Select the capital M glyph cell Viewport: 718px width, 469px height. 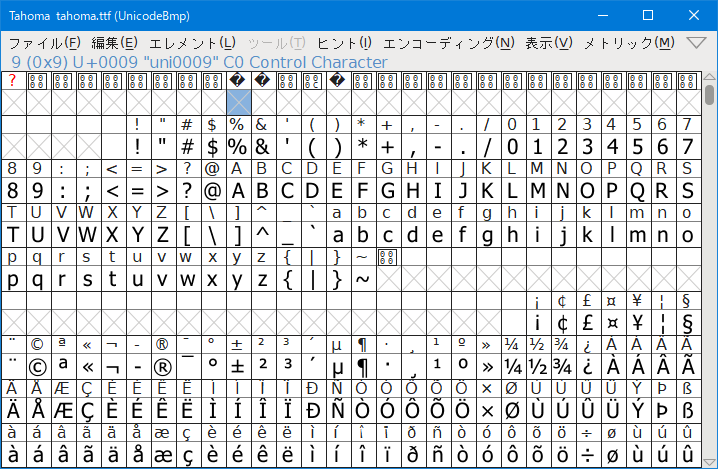tap(537, 191)
